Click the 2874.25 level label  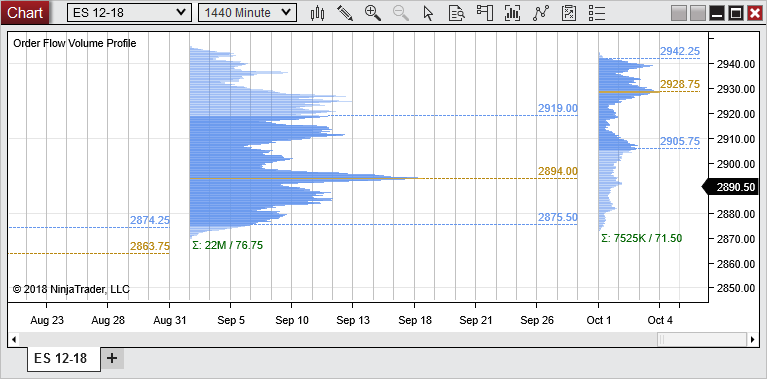click(150, 221)
